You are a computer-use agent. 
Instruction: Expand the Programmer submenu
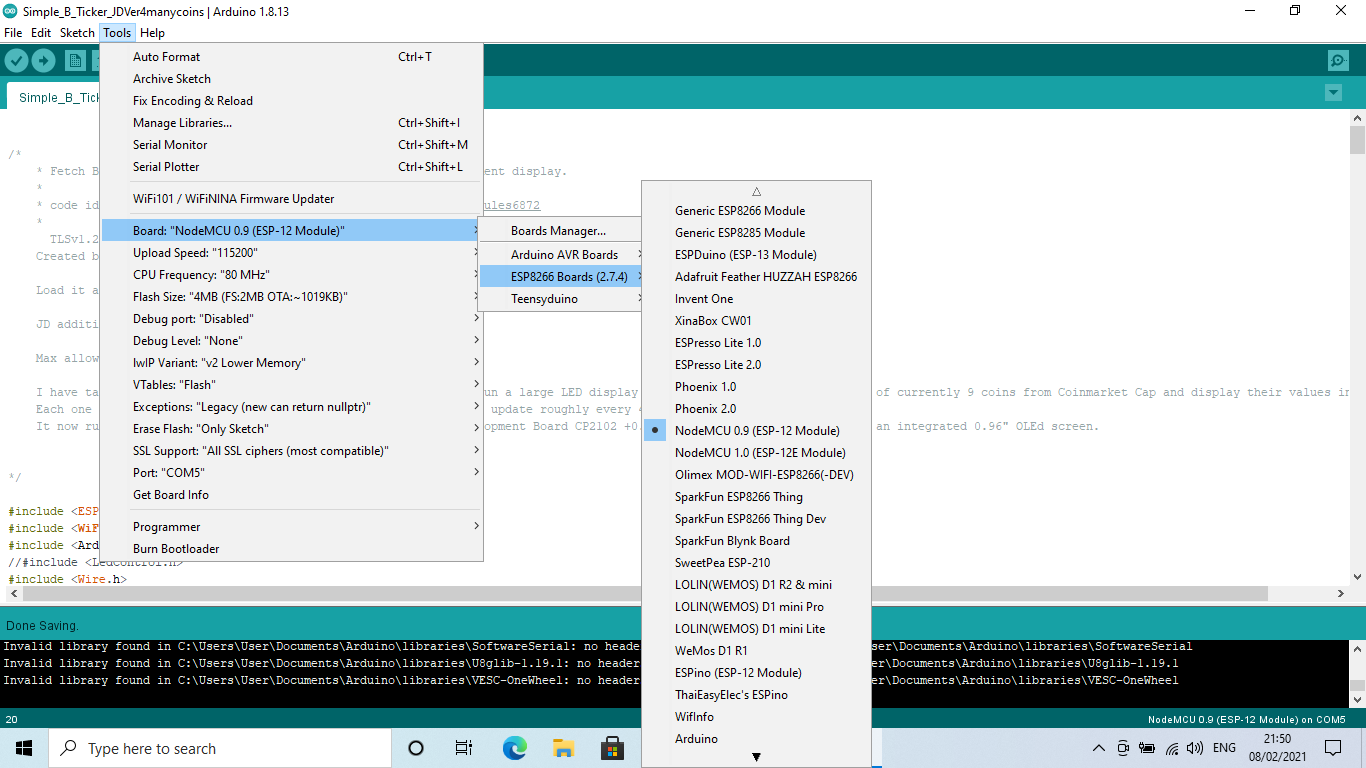291,527
